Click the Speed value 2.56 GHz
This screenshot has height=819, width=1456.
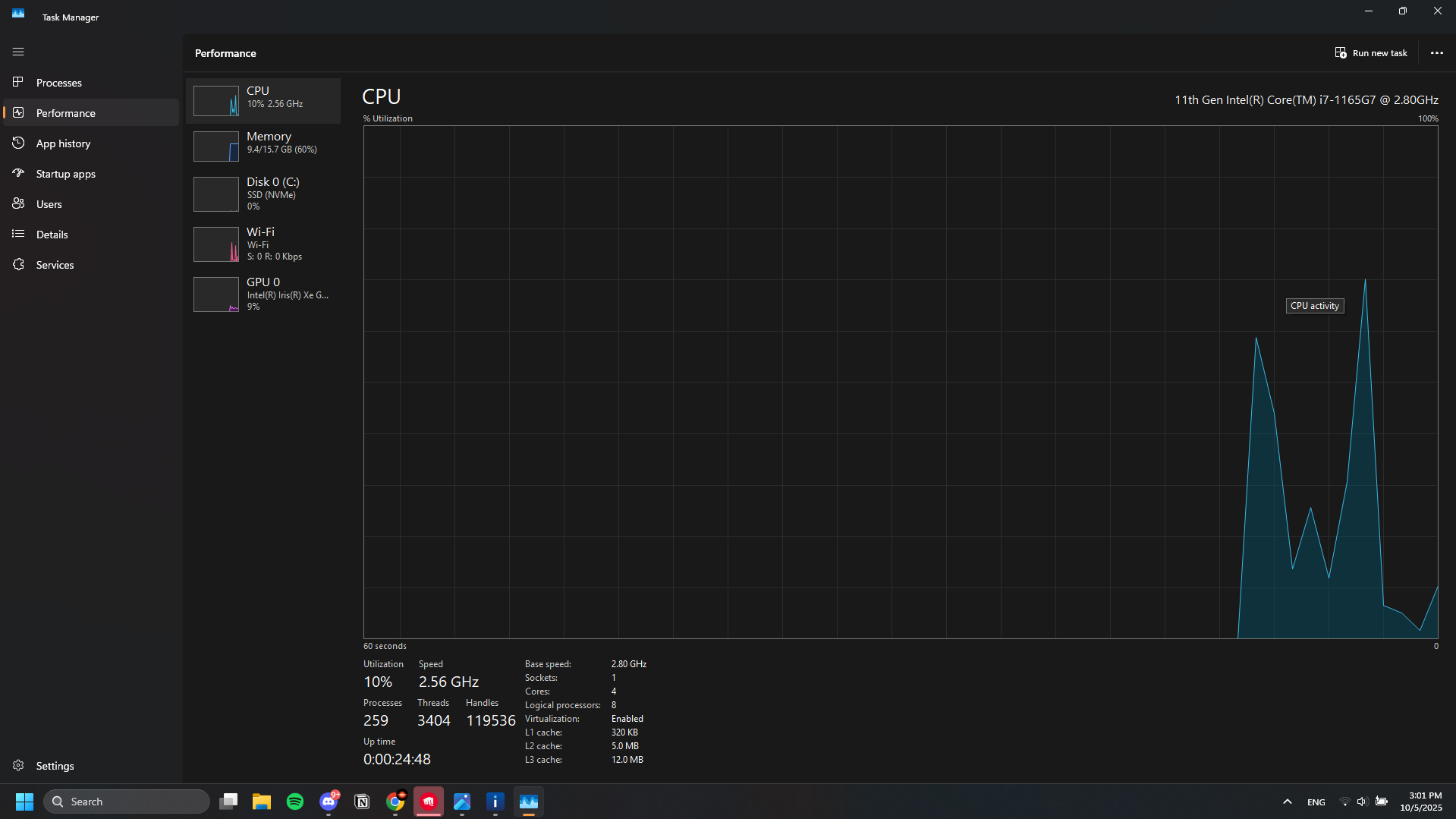448,682
